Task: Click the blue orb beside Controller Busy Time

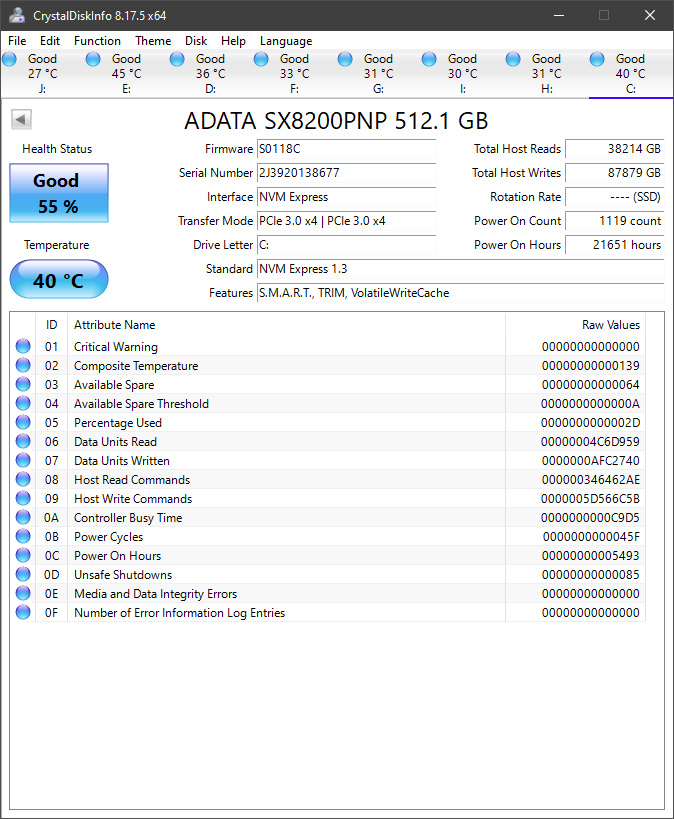Action: pyautogui.click(x=23, y=517)
